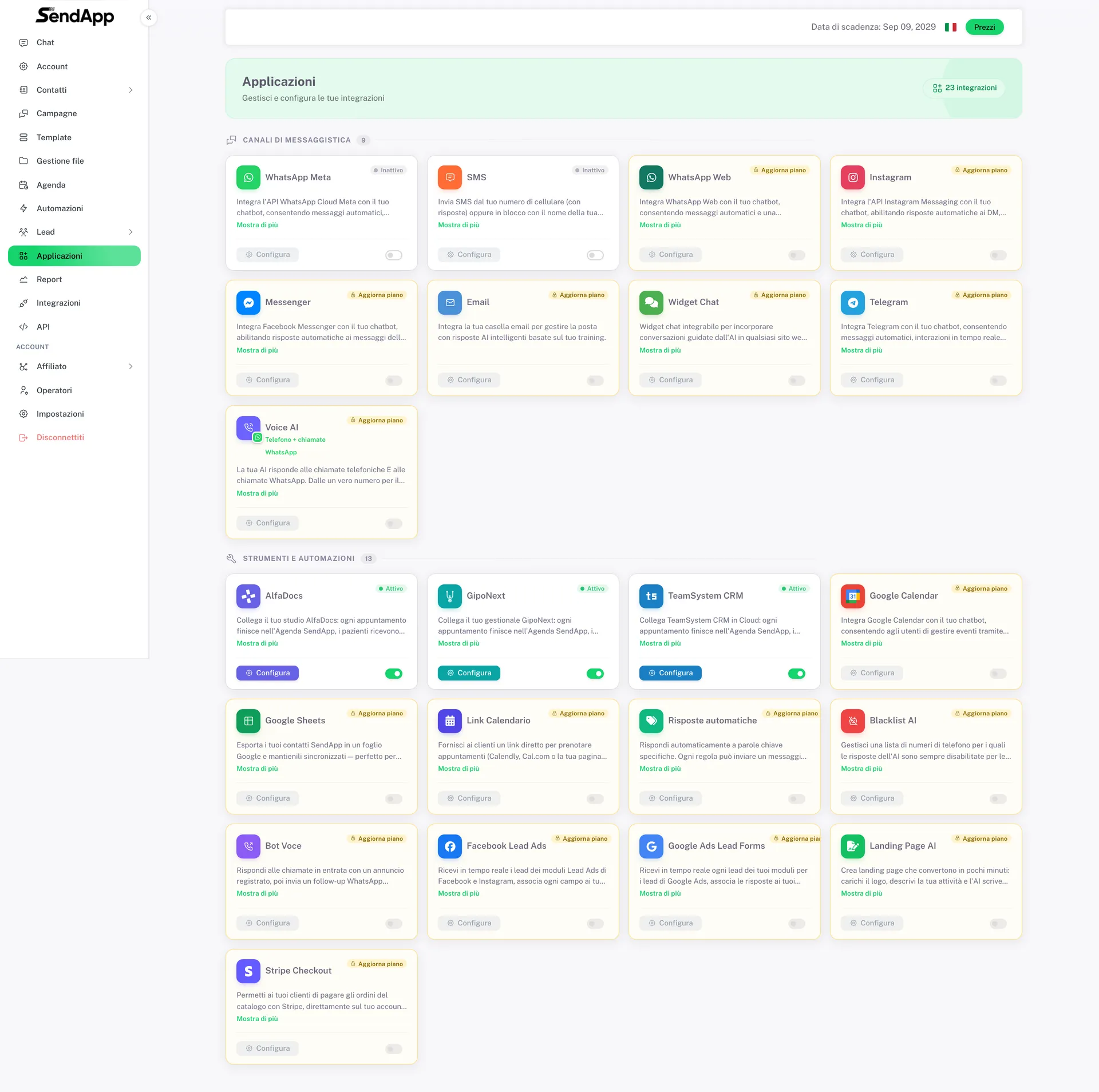Click the GipoNext stethoscope icon

450,596
